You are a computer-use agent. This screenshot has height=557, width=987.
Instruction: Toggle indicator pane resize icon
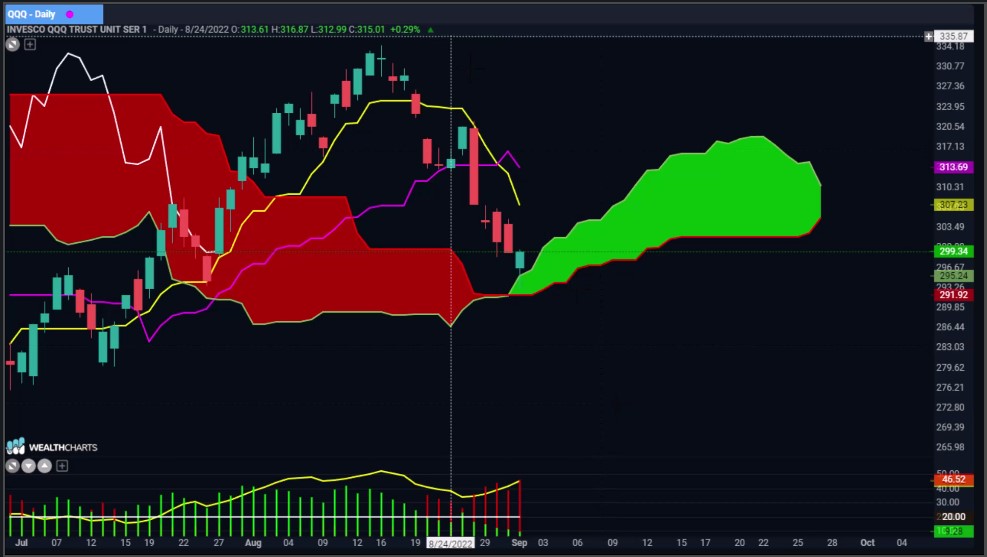[x=12, y=466]
